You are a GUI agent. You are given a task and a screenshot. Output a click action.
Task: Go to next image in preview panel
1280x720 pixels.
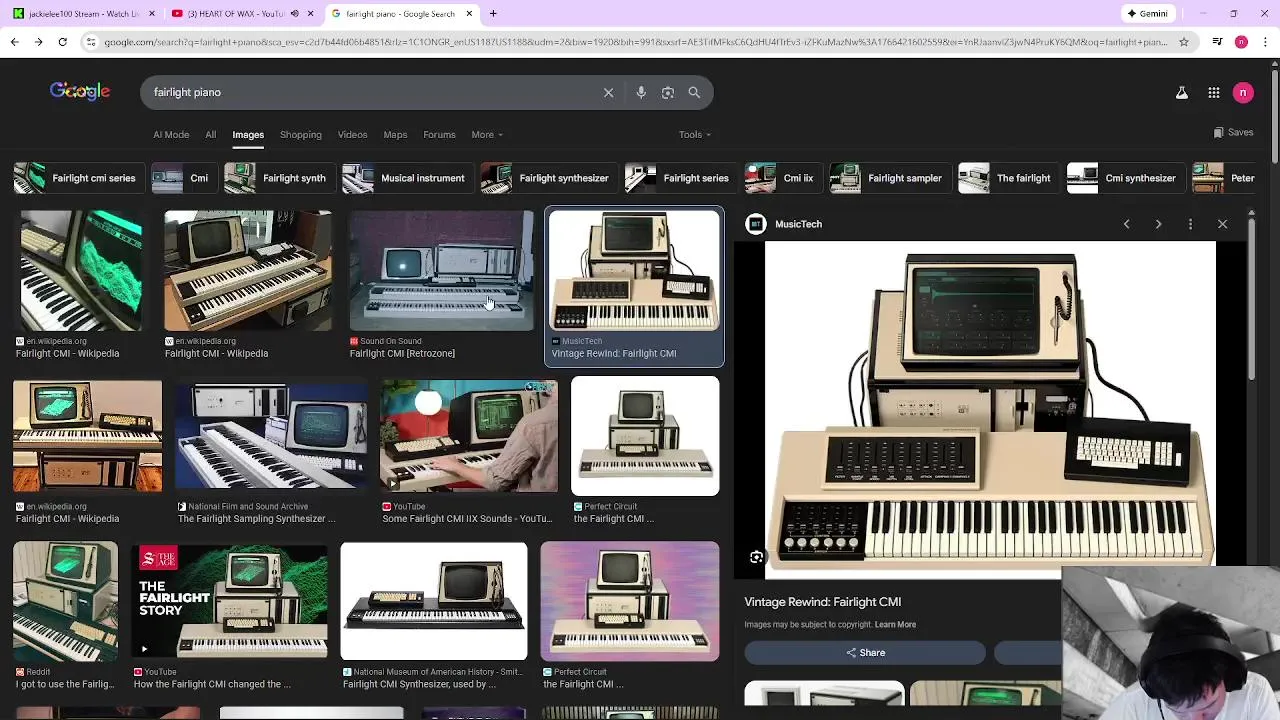(1158, 224)
